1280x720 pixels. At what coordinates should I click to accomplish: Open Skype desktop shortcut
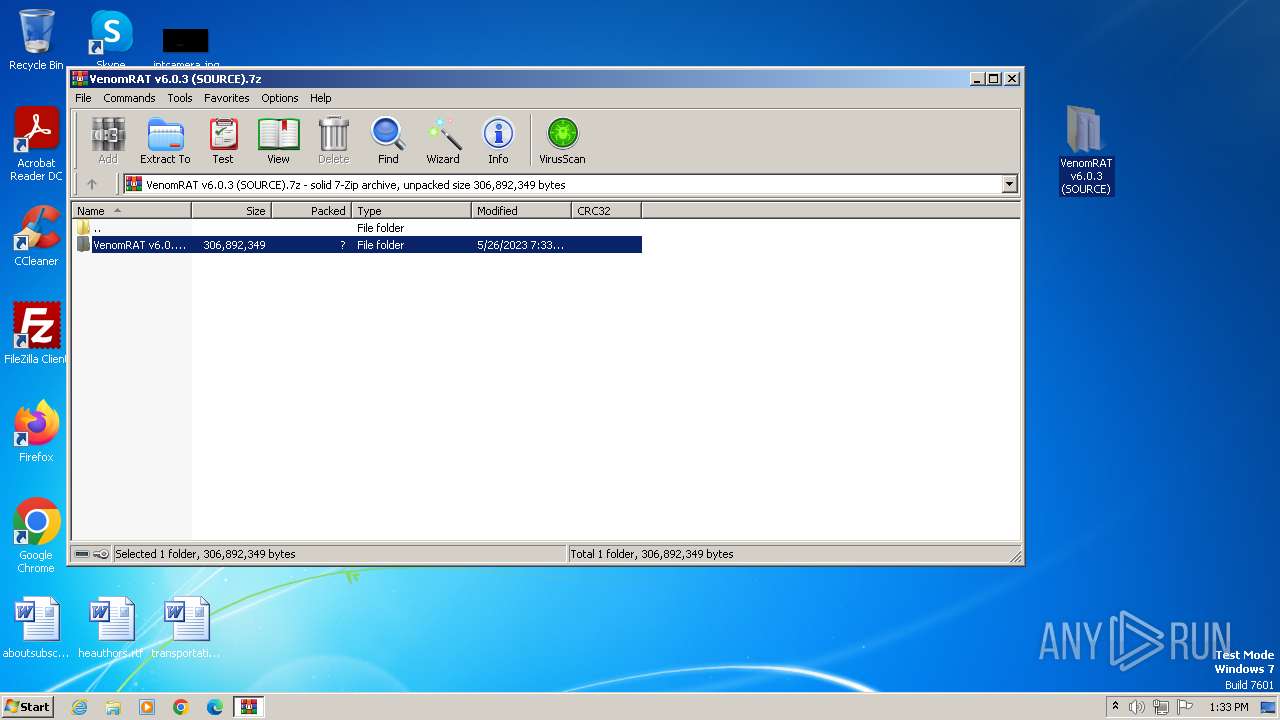click(111, 40)
